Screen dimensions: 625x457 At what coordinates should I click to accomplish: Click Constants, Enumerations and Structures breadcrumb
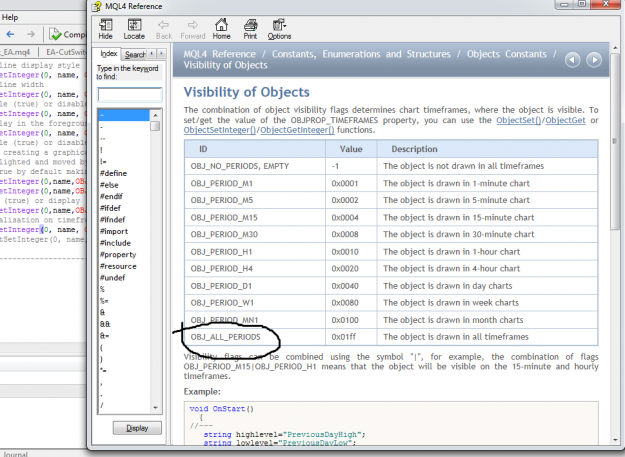click(x=361, y=54)
